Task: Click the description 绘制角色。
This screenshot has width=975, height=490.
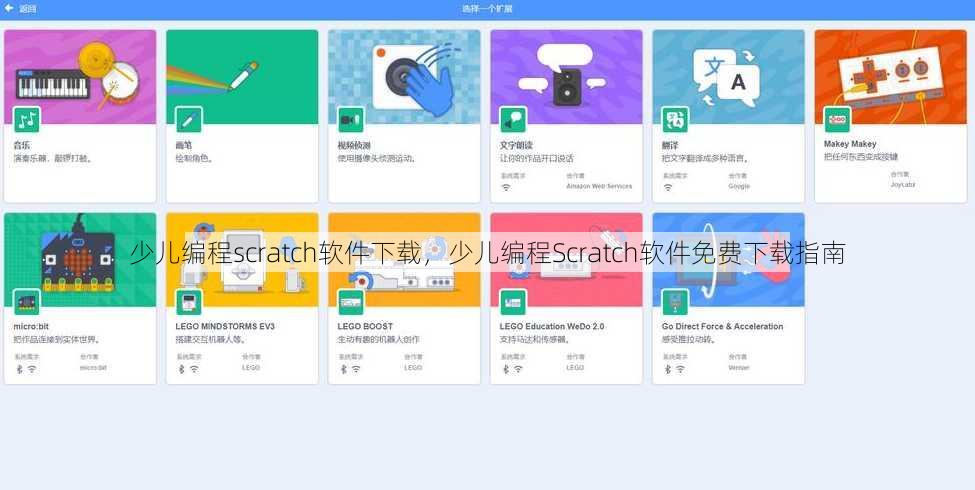Action: point(195,159)
